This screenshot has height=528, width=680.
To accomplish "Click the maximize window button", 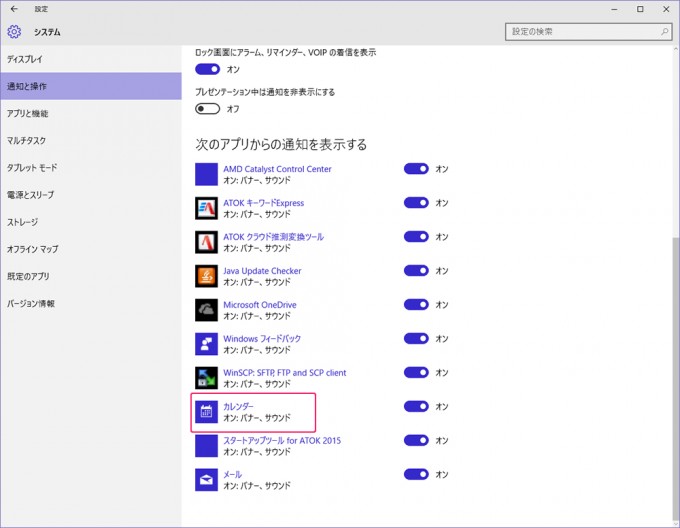I will tap(640, 9).
